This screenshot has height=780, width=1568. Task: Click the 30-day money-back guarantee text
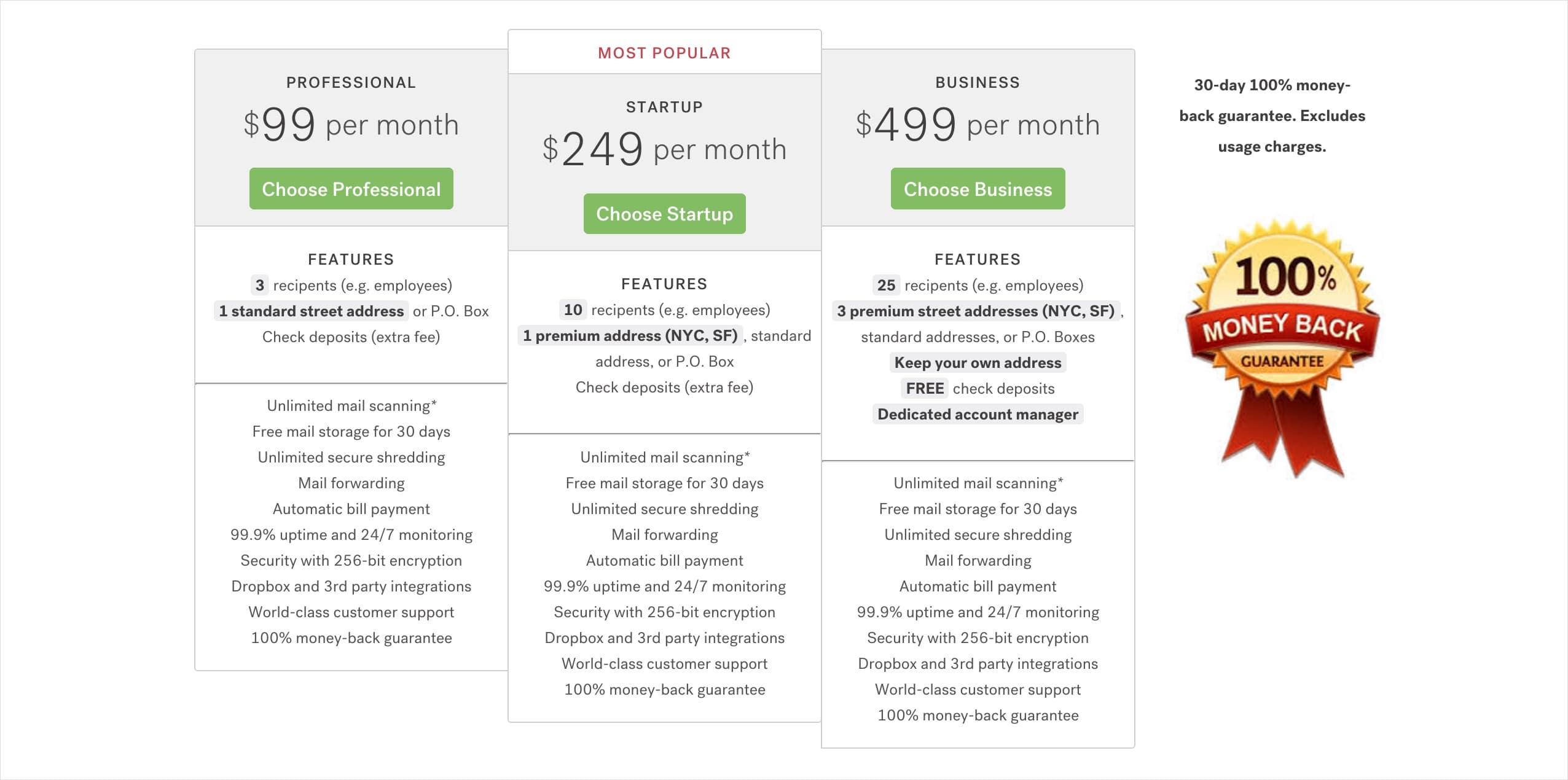point(1272,116)
